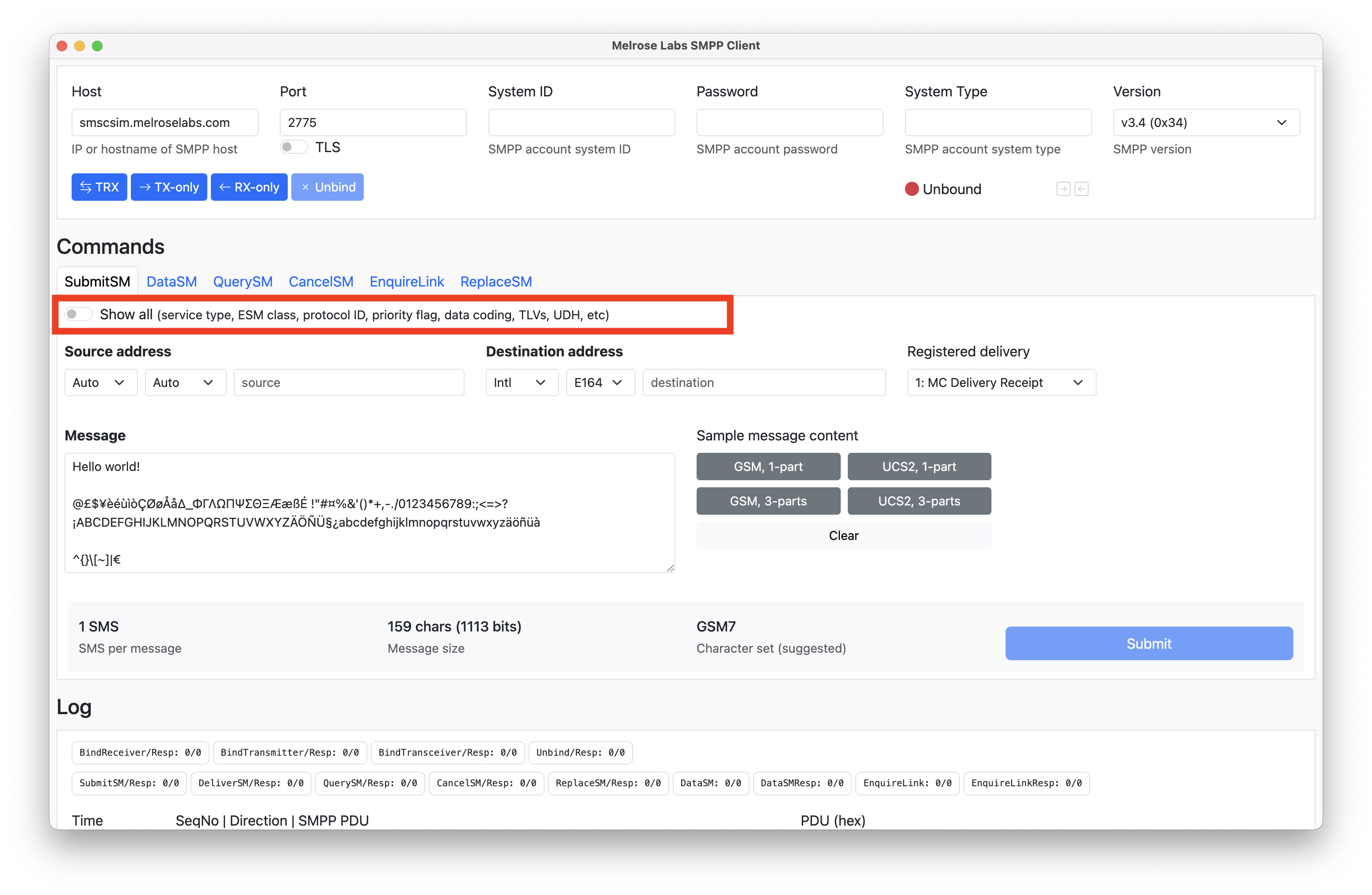Open the source address TON Auto dropdown
Image resolution: width=1372 pixels, height=895 pixels.
(x=100, y=382)
